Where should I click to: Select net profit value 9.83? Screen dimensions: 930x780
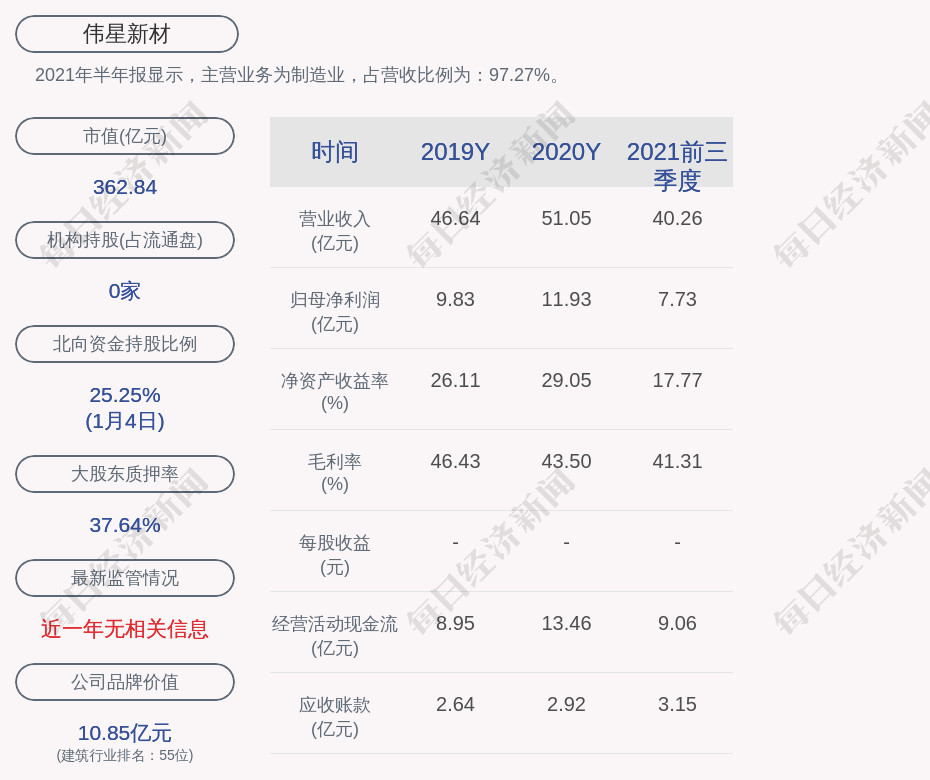pyautogui.click(x=455, y=300)
